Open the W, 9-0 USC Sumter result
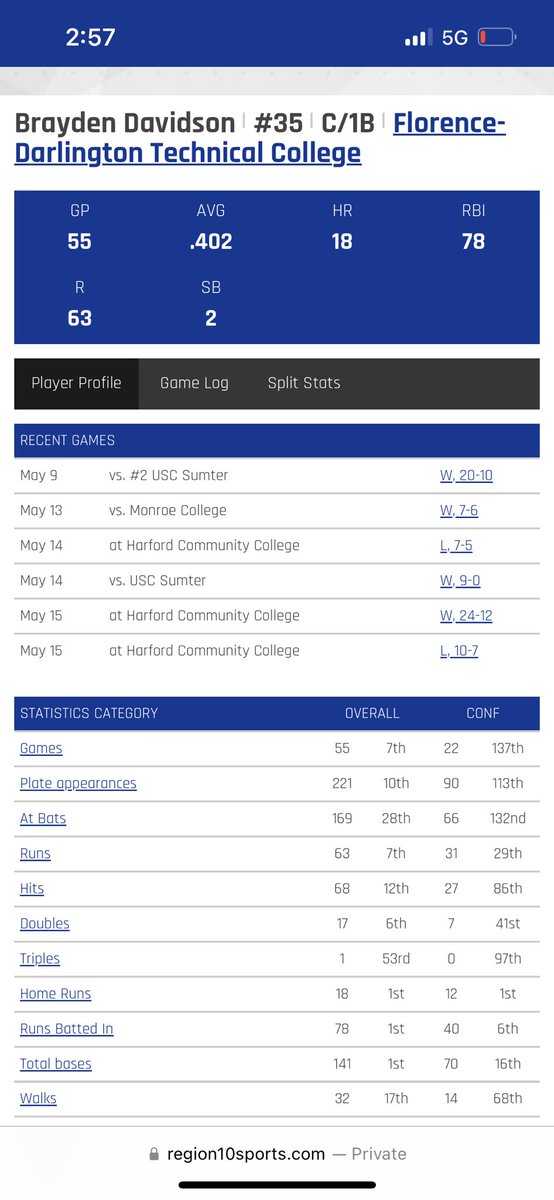This screenshot has height=1200, width=554. [x=460, y=580]
